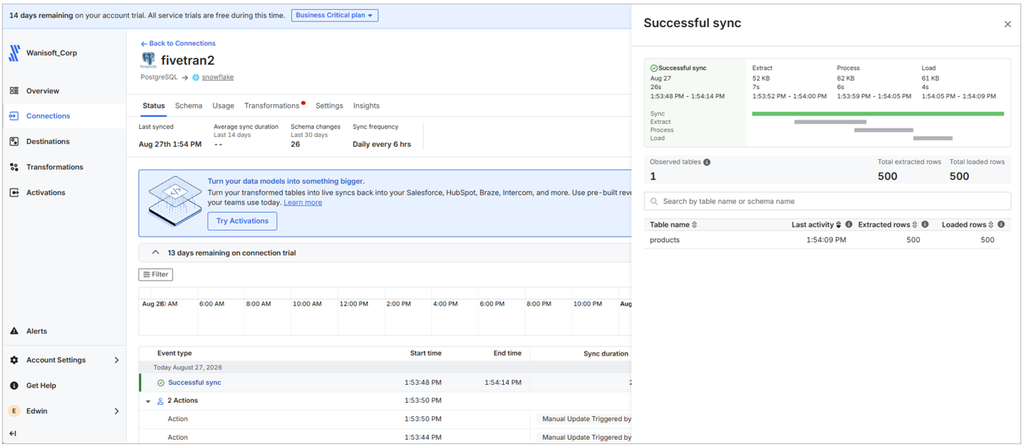Open the Transformations tab
This screenshot has height=447, width=1024.
point(272,106)
